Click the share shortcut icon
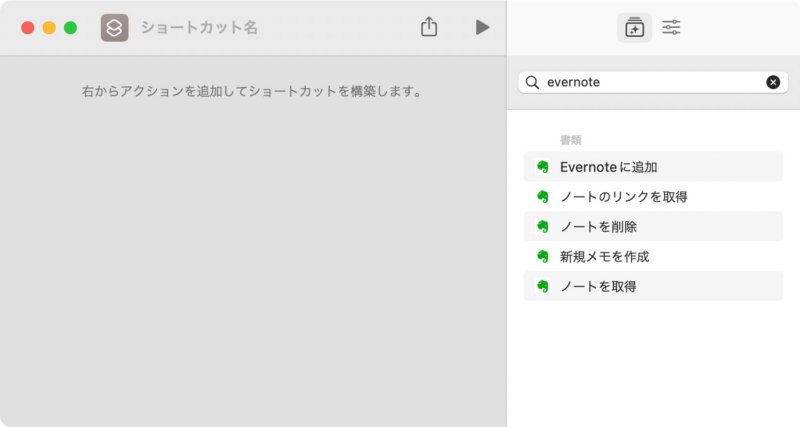 [429, 27]
